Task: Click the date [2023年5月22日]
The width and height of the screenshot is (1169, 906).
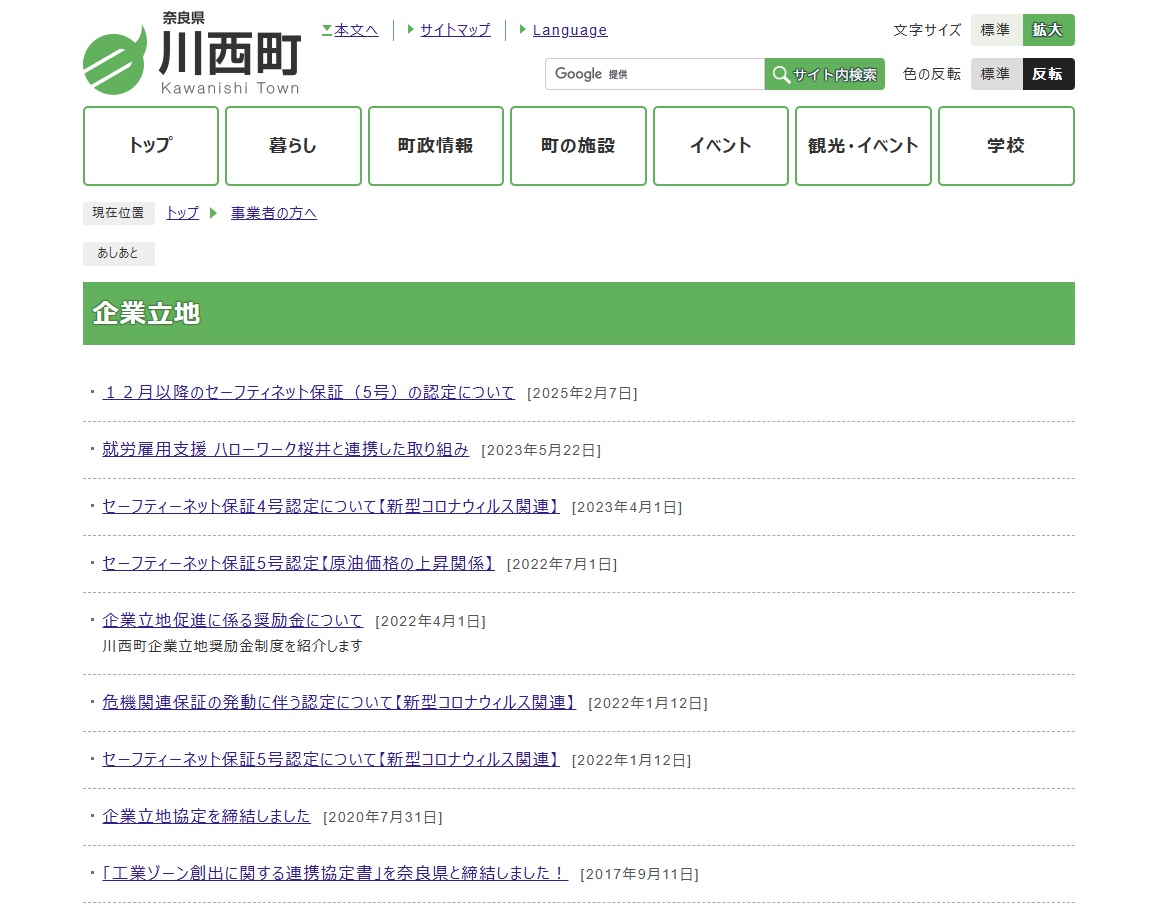Action: coord(541,450)
